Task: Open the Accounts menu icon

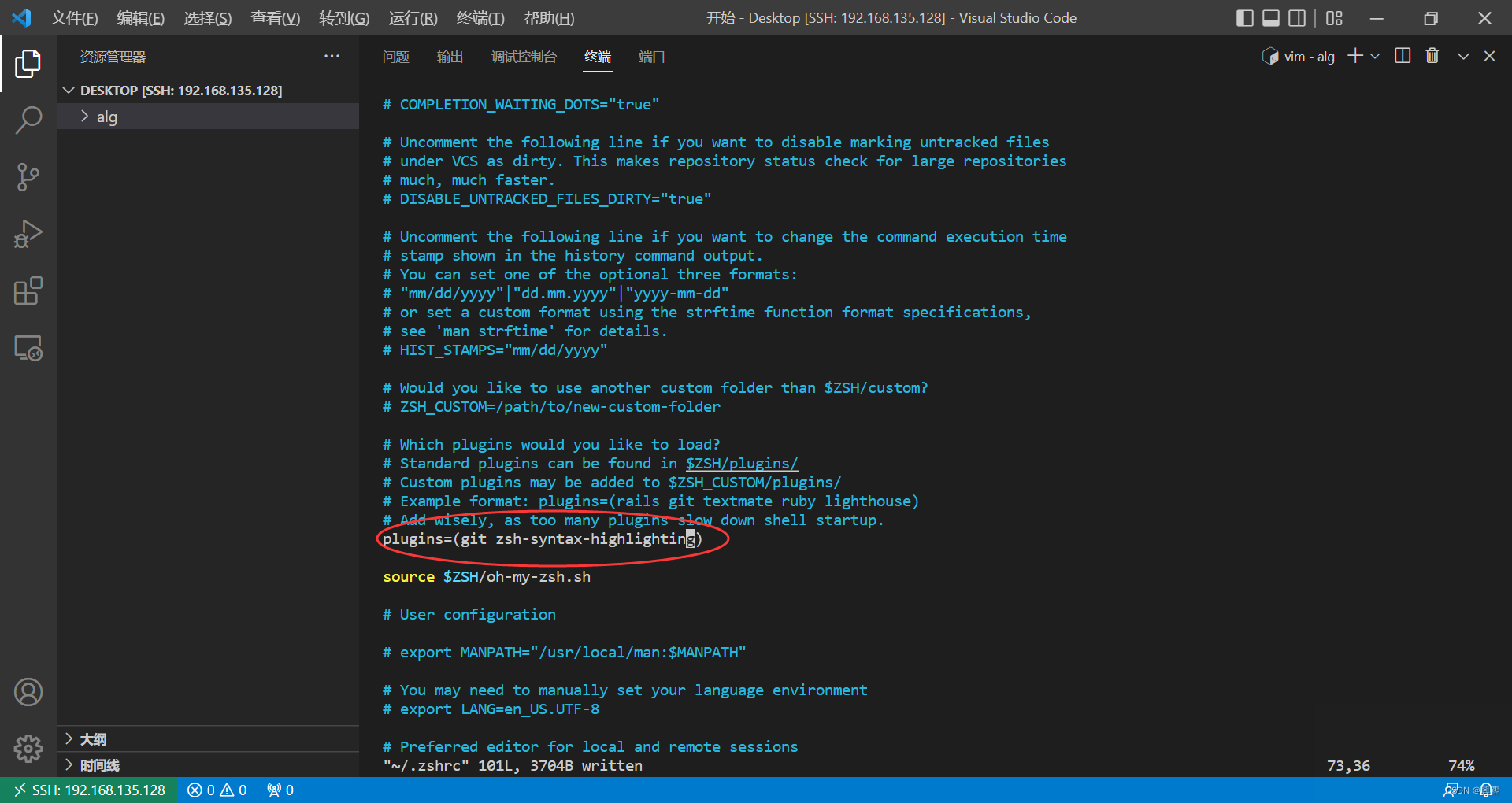Action: point(28,692)
